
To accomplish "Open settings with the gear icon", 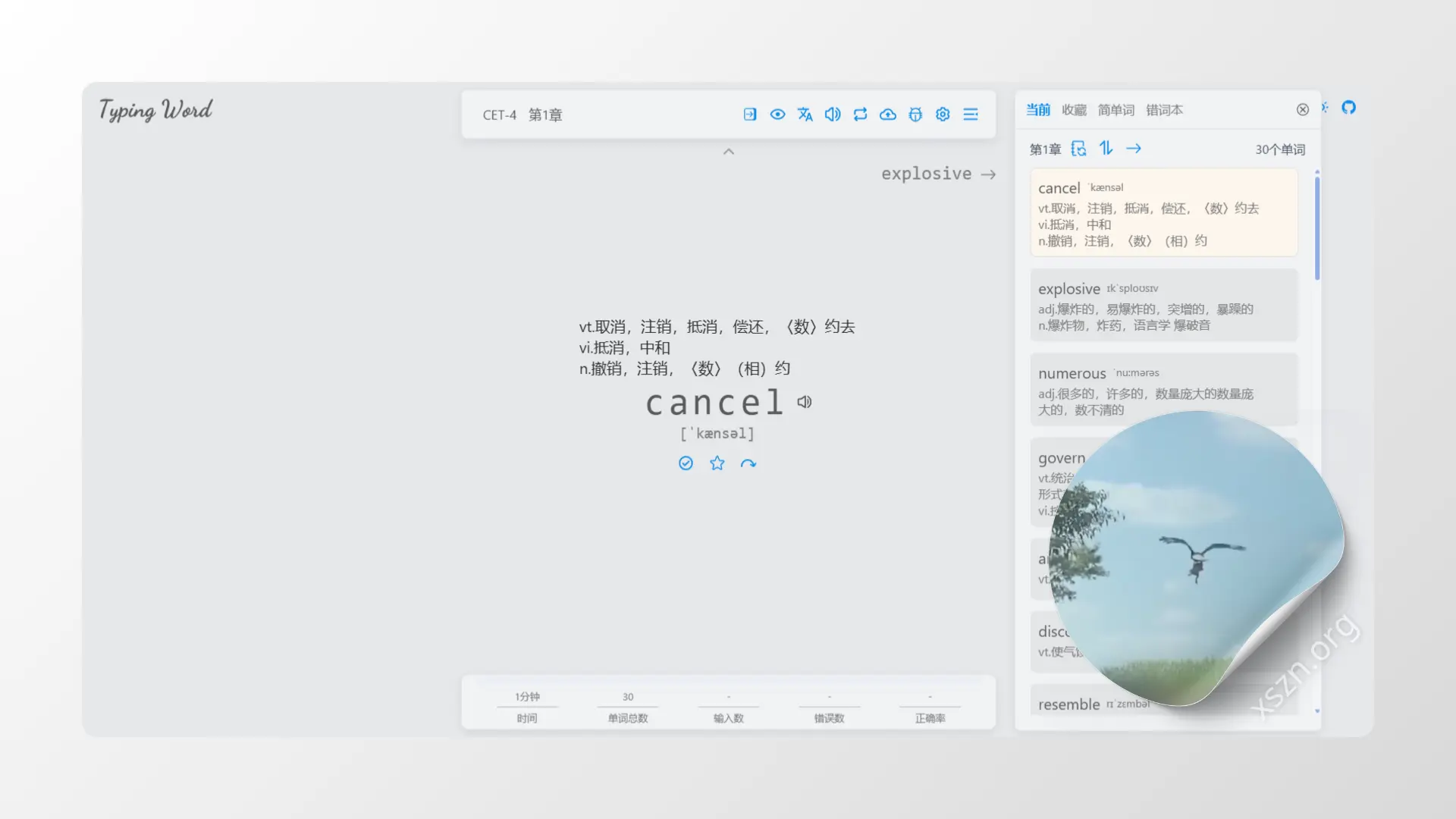I will point(943,115).
